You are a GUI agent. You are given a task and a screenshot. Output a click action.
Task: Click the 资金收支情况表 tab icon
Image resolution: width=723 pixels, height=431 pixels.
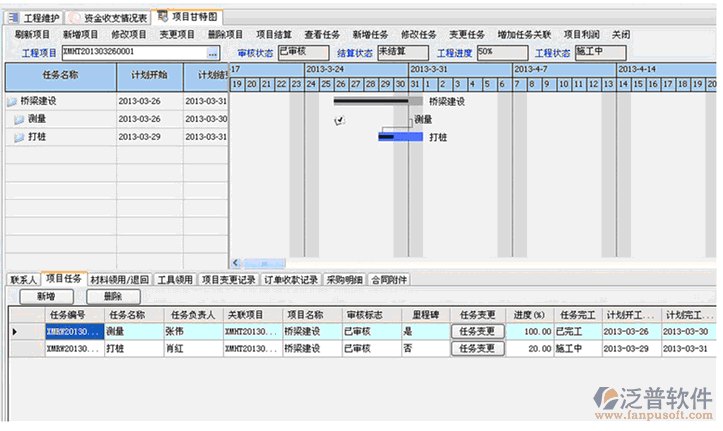click(x=74, y=17)
